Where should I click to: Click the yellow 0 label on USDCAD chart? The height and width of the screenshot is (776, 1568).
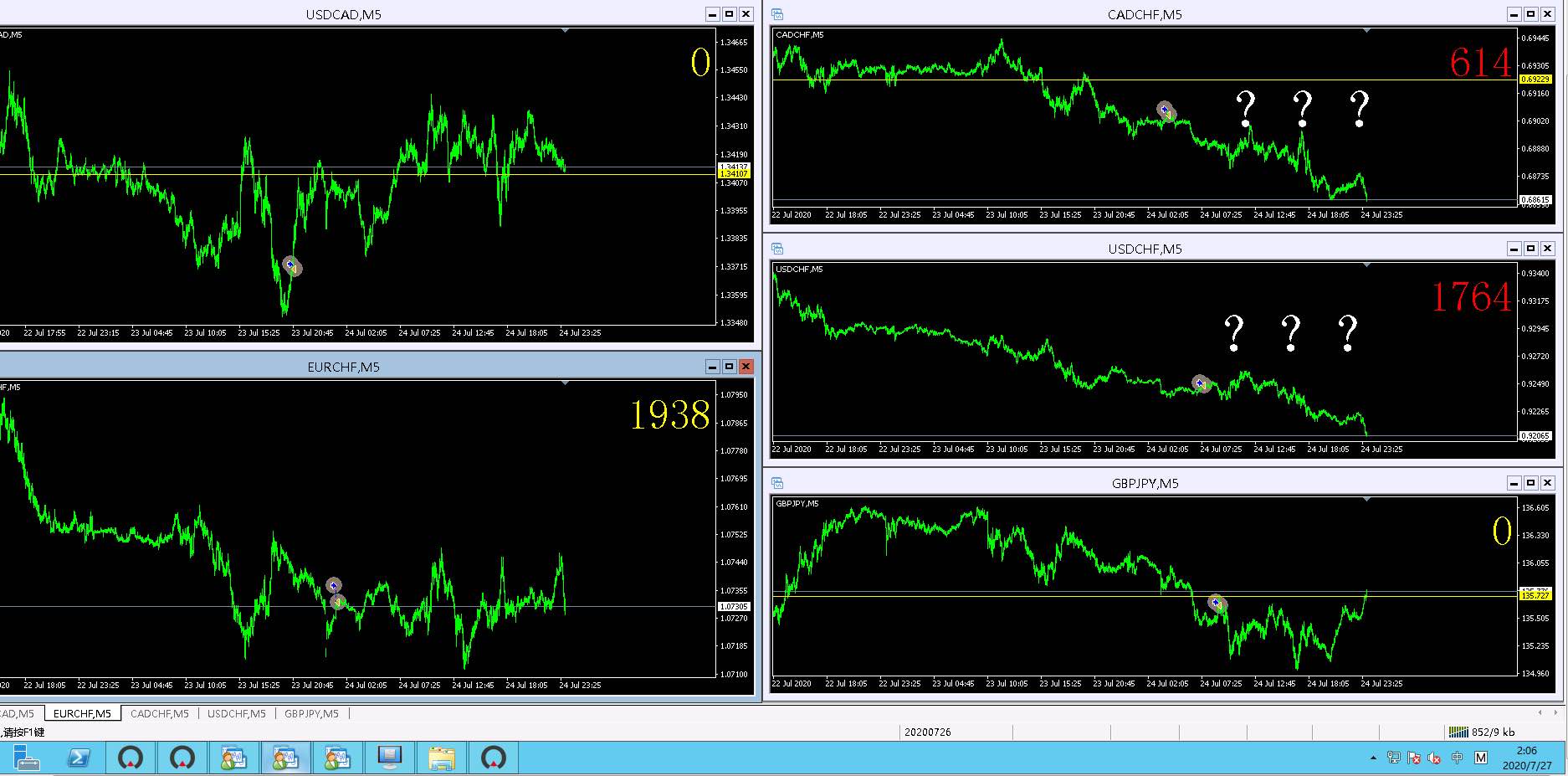click(x=701, y=63)
